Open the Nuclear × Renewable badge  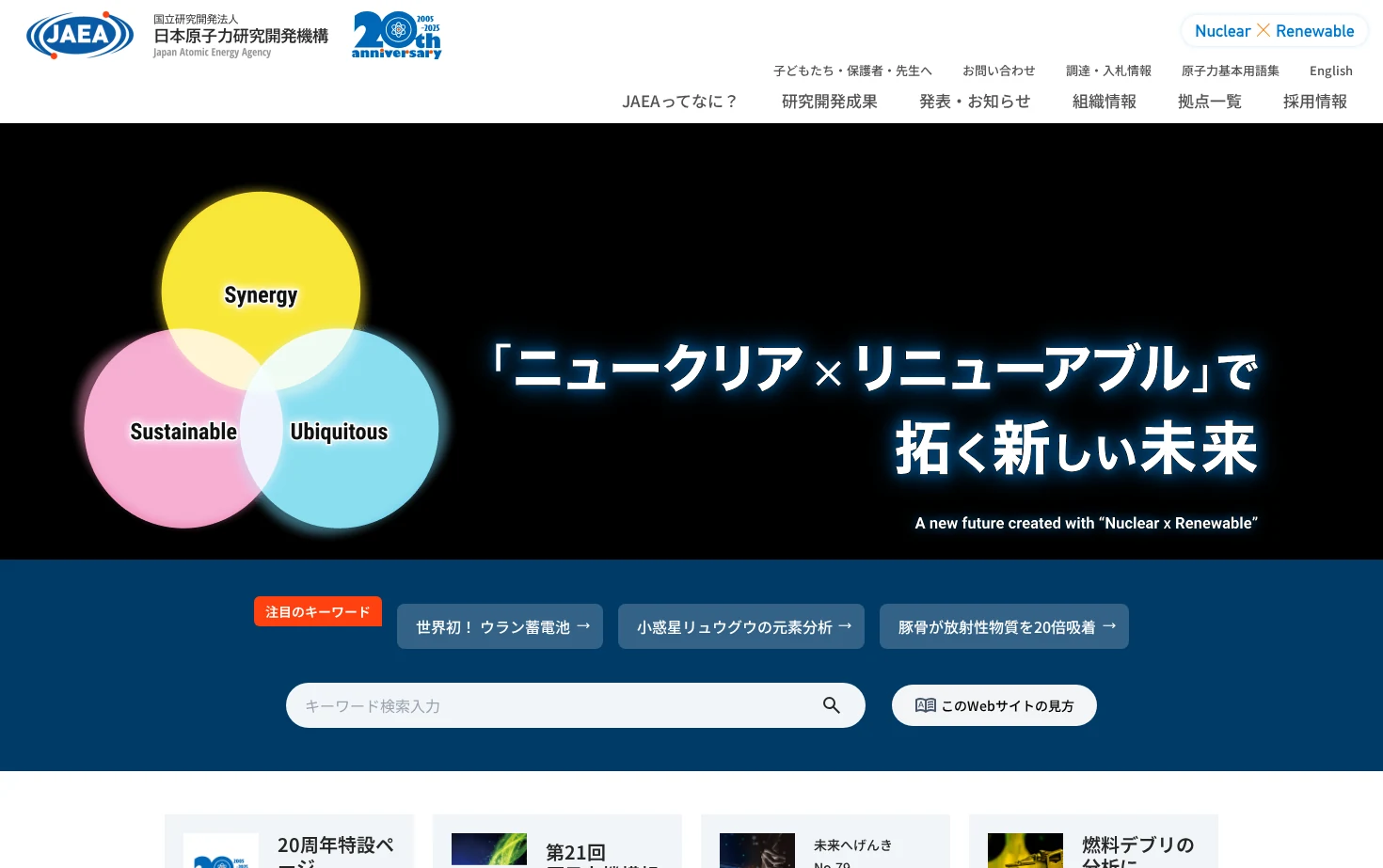point(1274,31)
